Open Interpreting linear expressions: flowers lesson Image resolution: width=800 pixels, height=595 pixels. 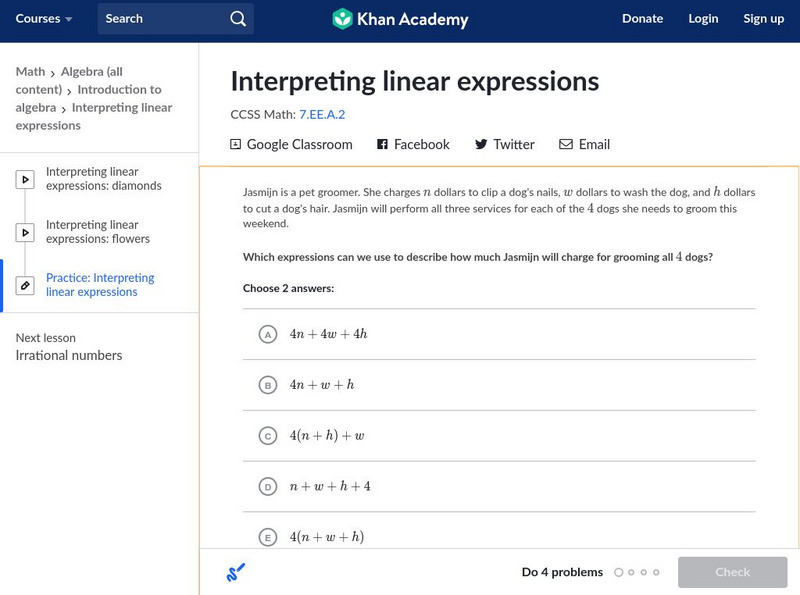point(98,232)
